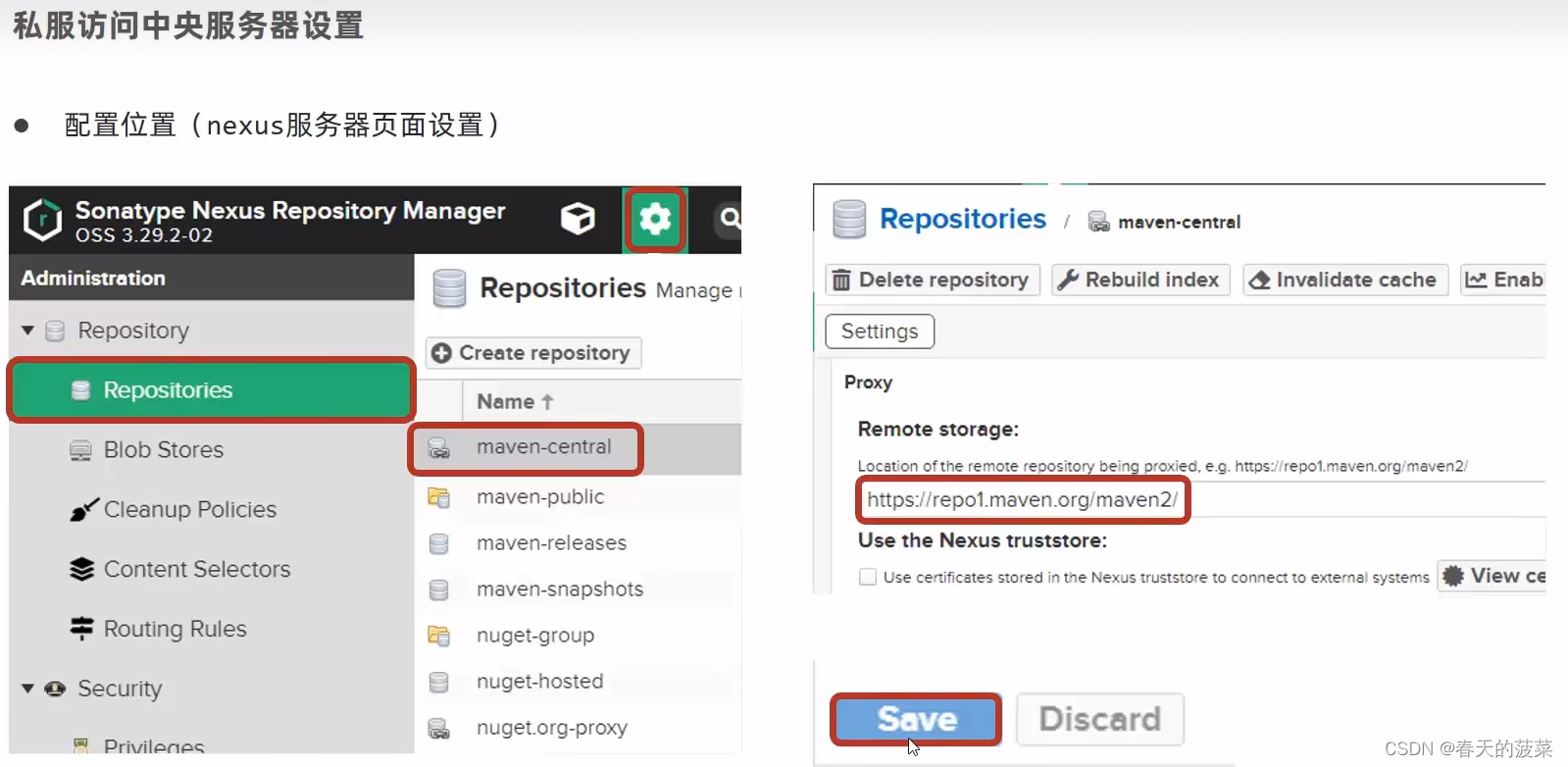This screenshot has width=1568, height=767.
Task: Click the Security label in sidebar
Action: 120,689
